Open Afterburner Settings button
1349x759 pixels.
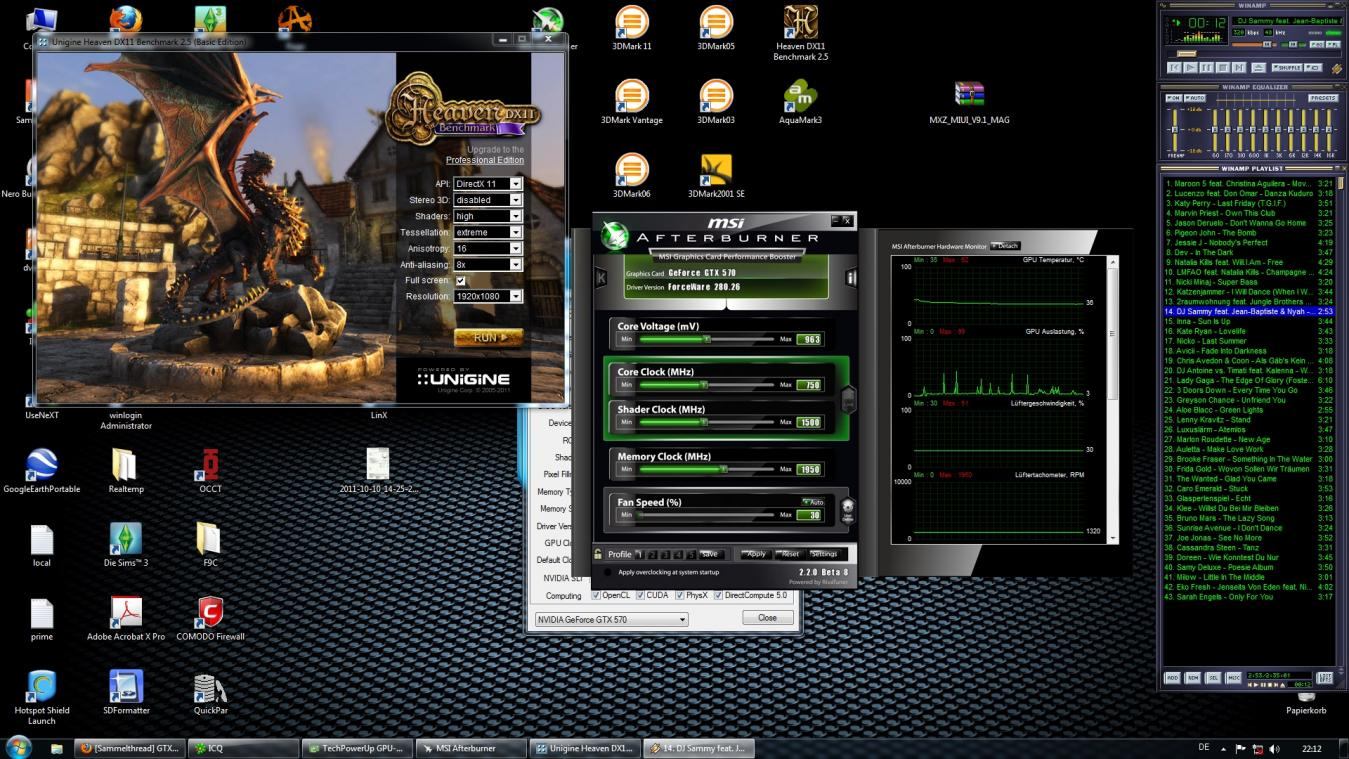point(824,553)
